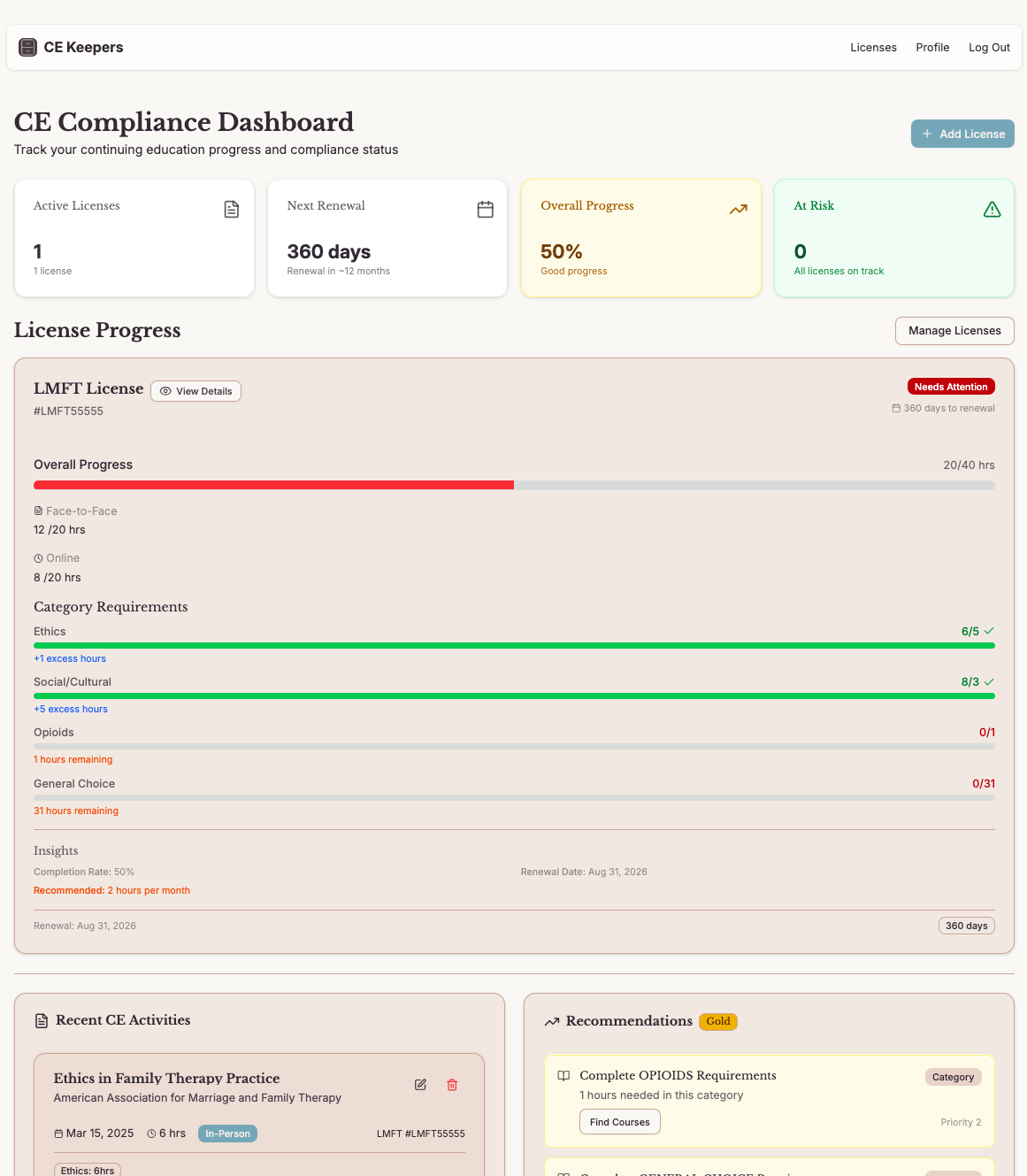Click the warning triangle icon on At Risk card
Viewport: 1027px width, 1176px height.
pos(992,209)
